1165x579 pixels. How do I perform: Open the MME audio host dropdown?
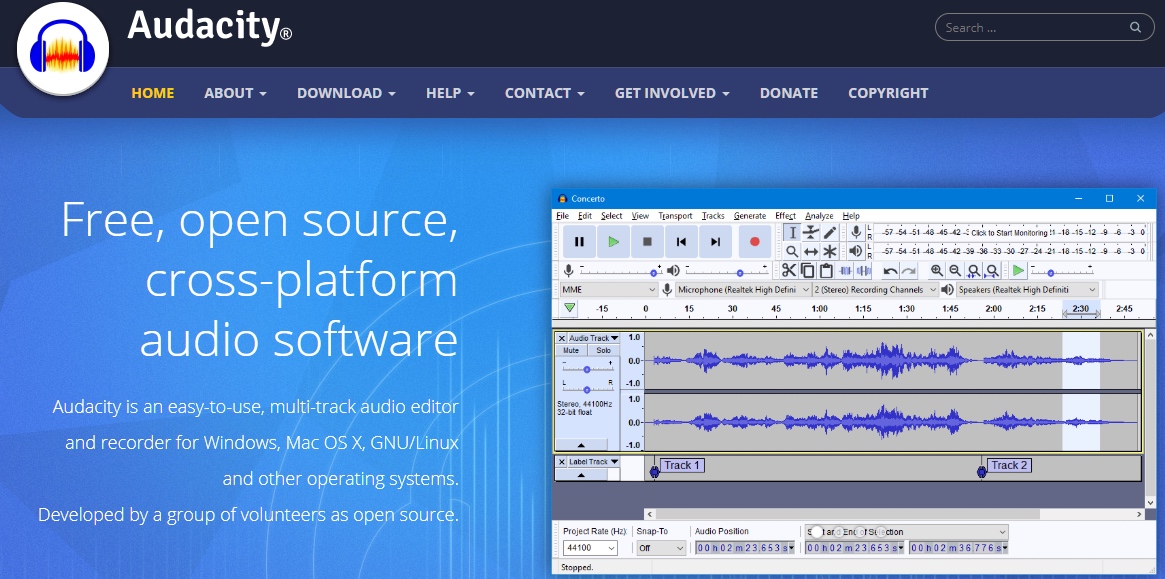(609, 289)
